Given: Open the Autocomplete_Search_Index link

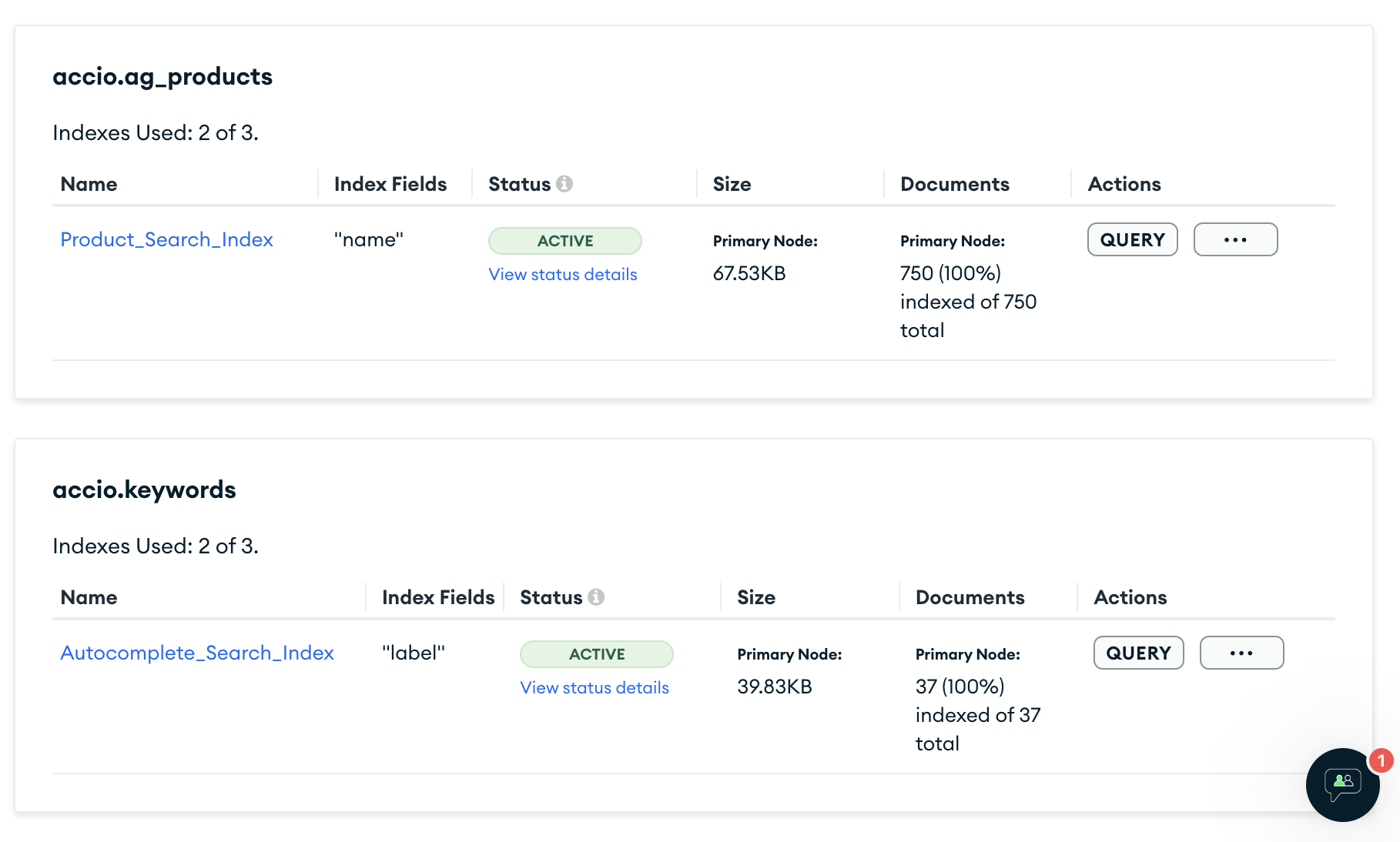Looking at the screenshot, I should pyautogui.click(x=197, y=653).
